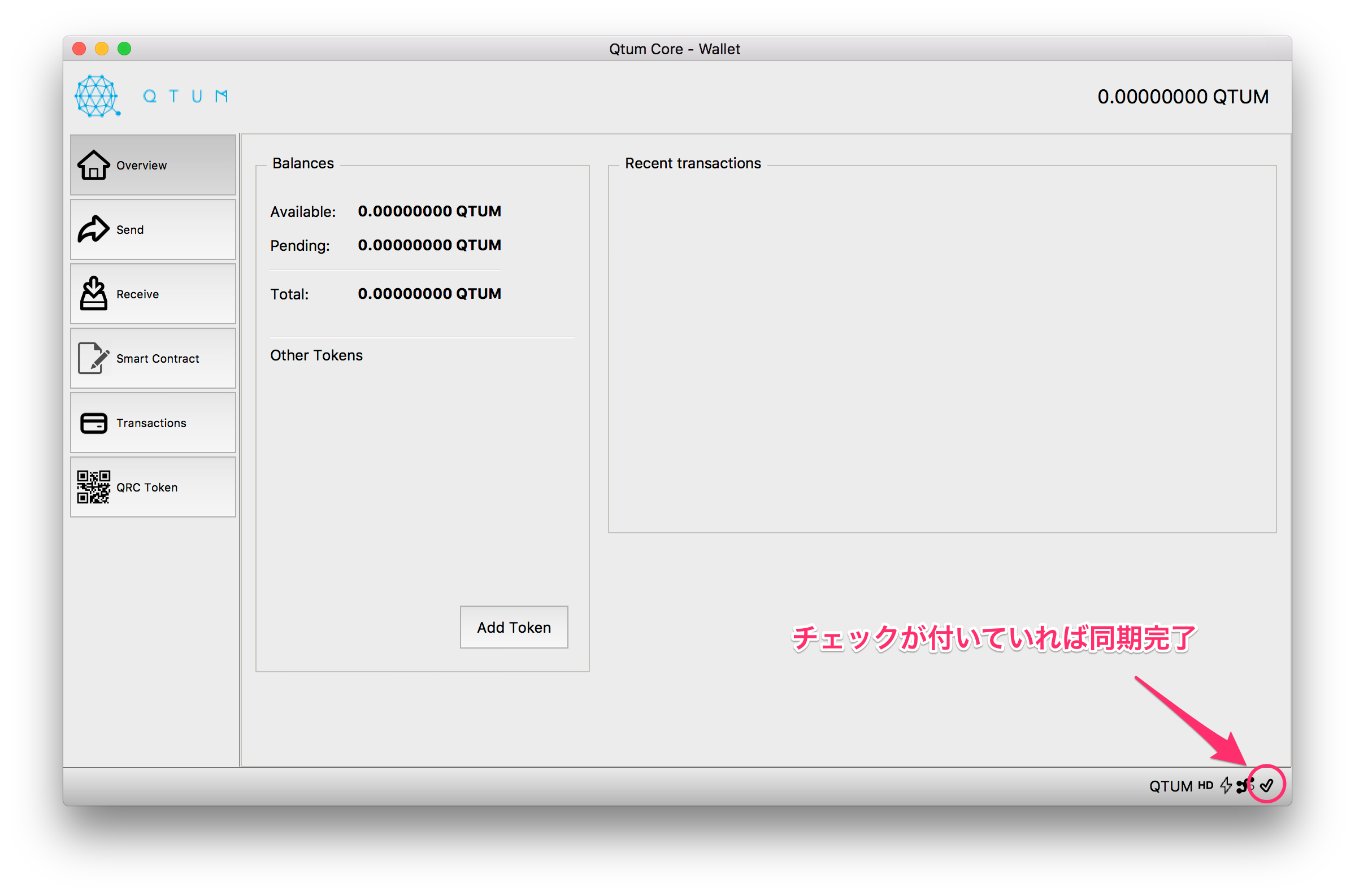
Task: Click the Qtum globe logo
Action: 97,96
